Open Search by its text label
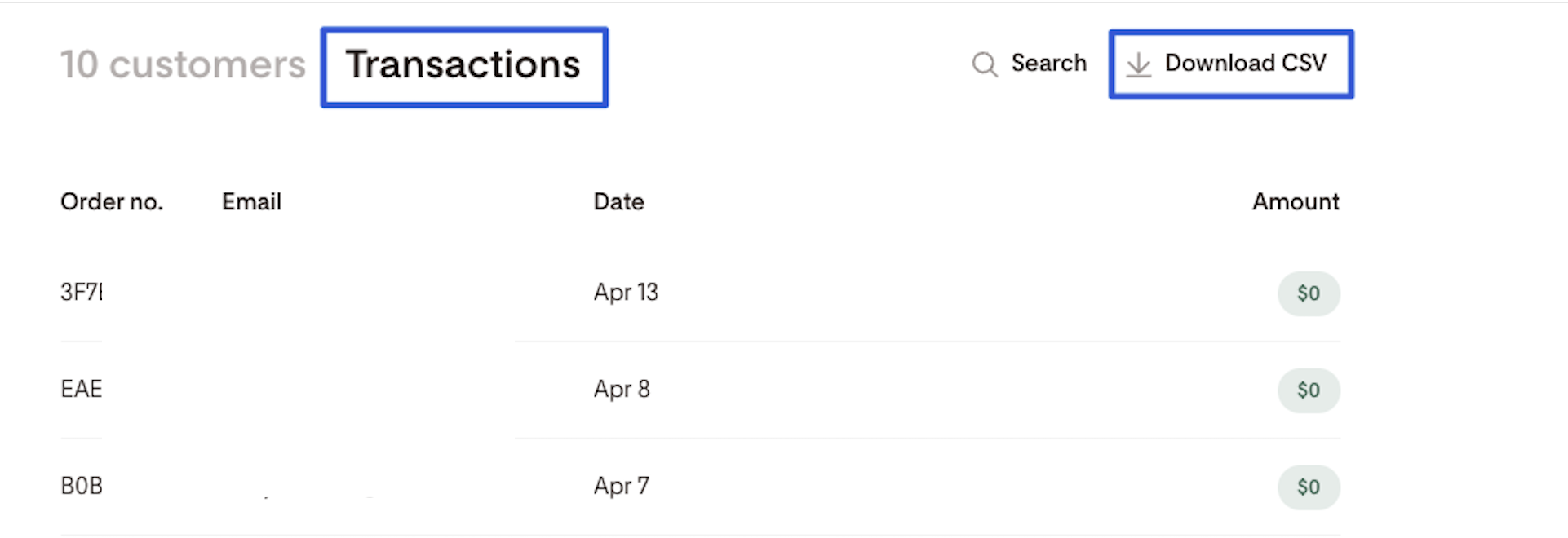1568x538 pixels. coord(1049,63)
